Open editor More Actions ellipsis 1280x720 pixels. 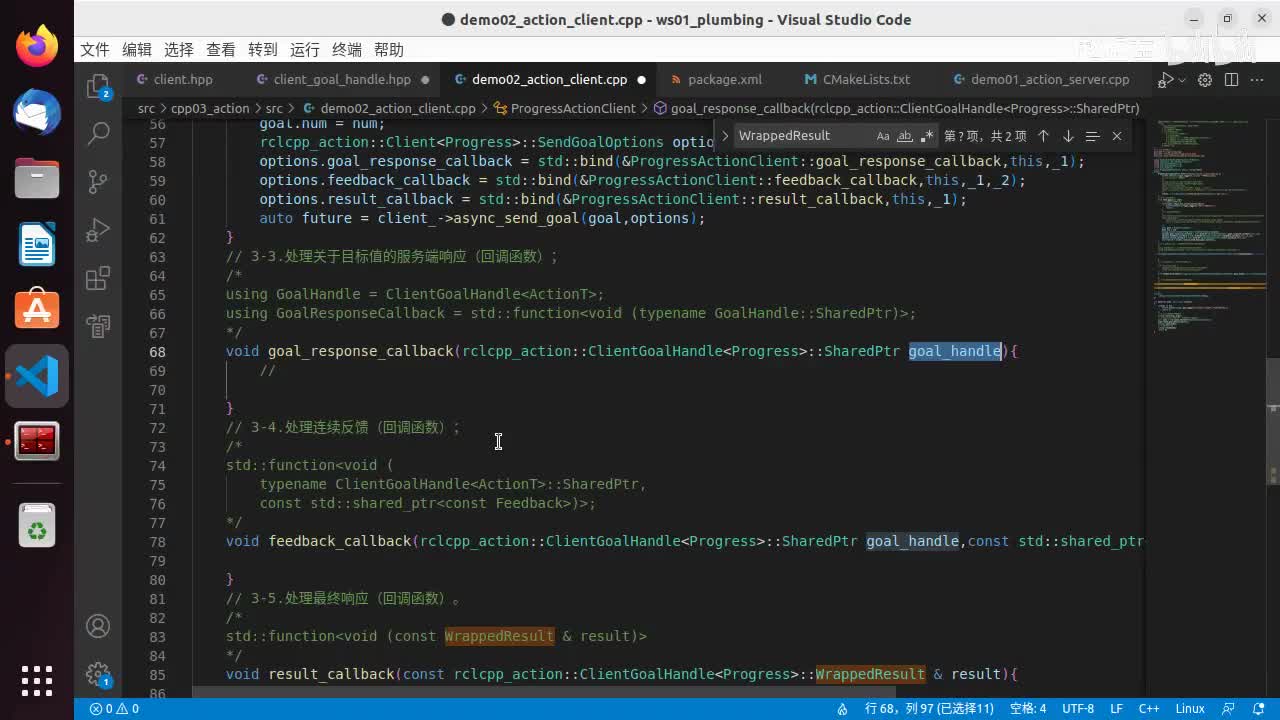pos(1257,80)
